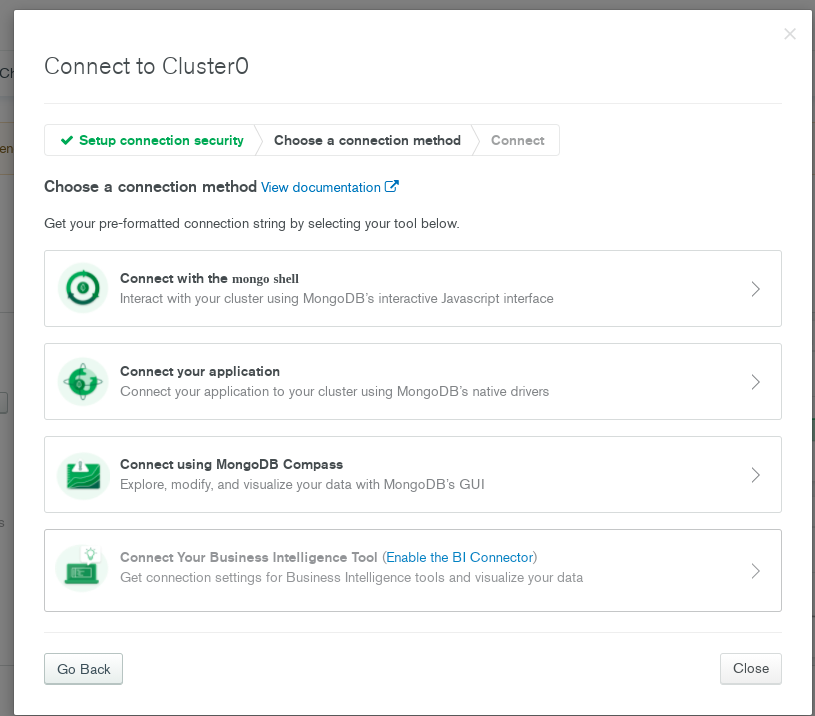Click the mongo shell icon
The width and height of the screenshot is (815, 716).
click(83, 288)
